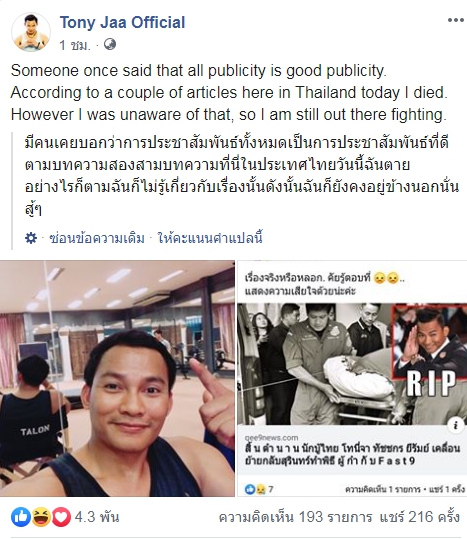
Task: Open the ความคิดเห็น 193 รายการ comments
Action: pos(296,517)
